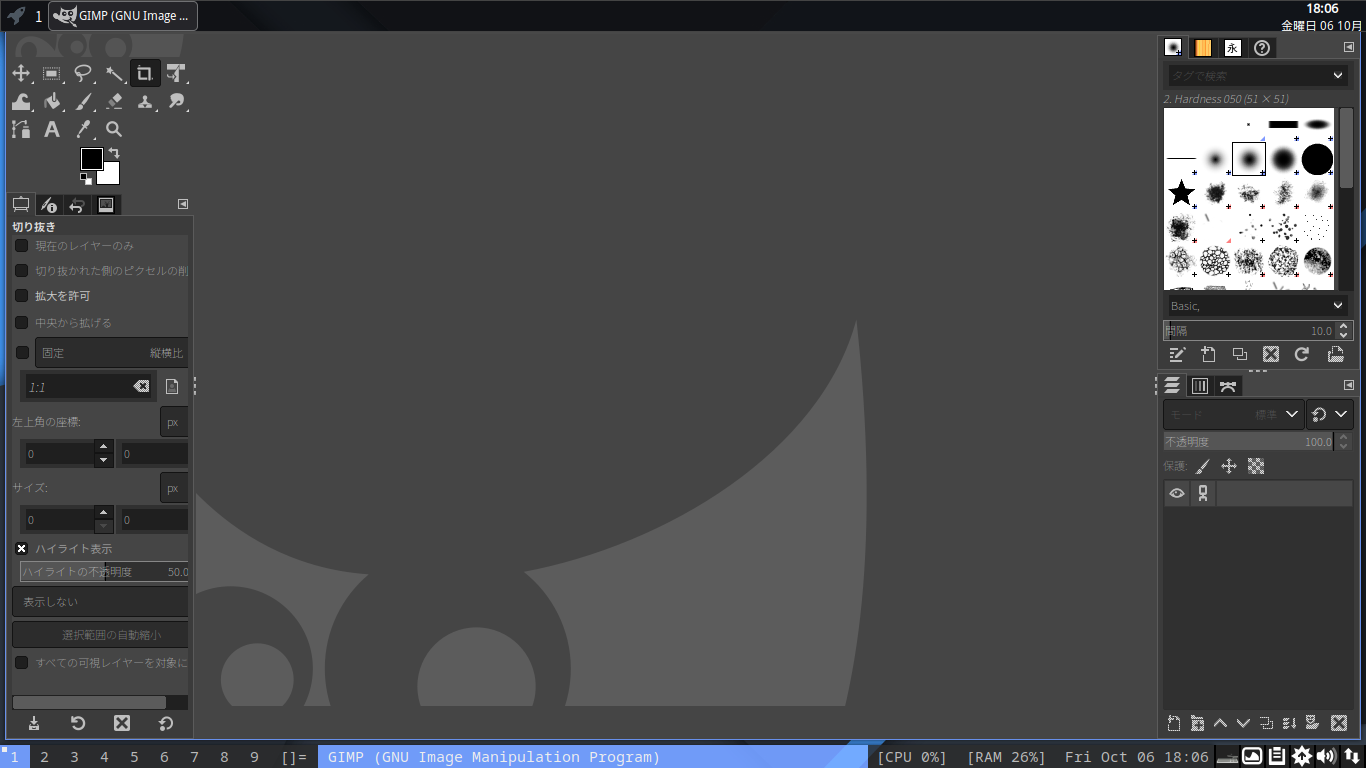Open the px unit dropdown for 左上角の座標
Image resolution: width=1366 pixels, height=768 pixels.
click(x=174, y=422)
